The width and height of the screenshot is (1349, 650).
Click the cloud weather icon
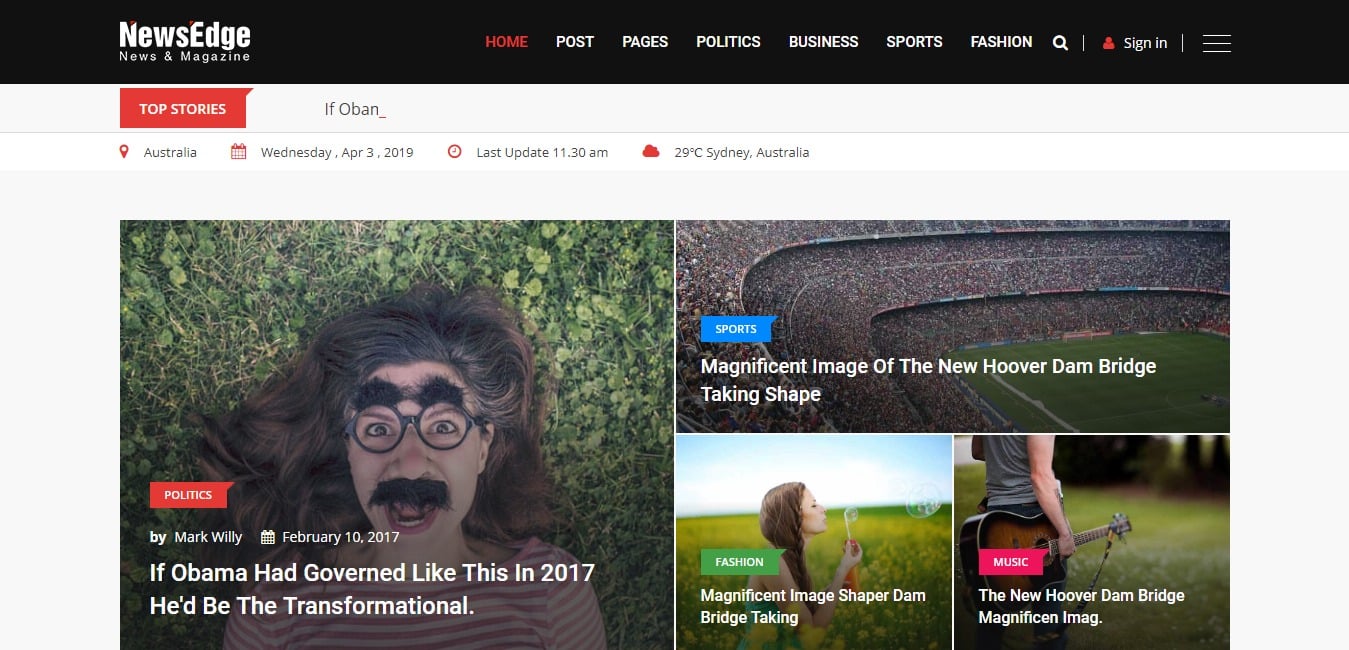click(x=651, y=152)
